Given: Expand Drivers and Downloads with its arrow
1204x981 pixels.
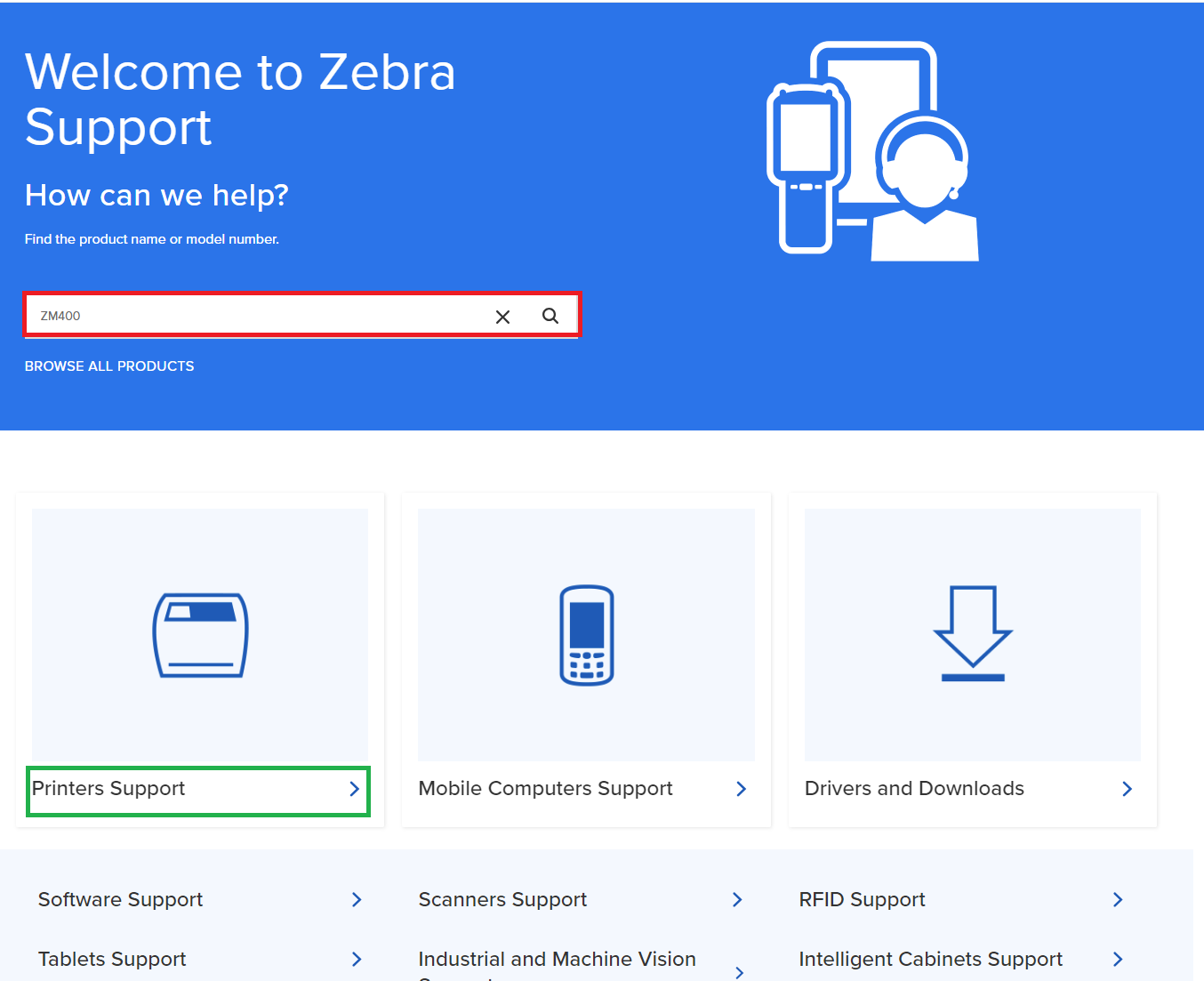Looking at the screenshot, I should [1127, 789].
